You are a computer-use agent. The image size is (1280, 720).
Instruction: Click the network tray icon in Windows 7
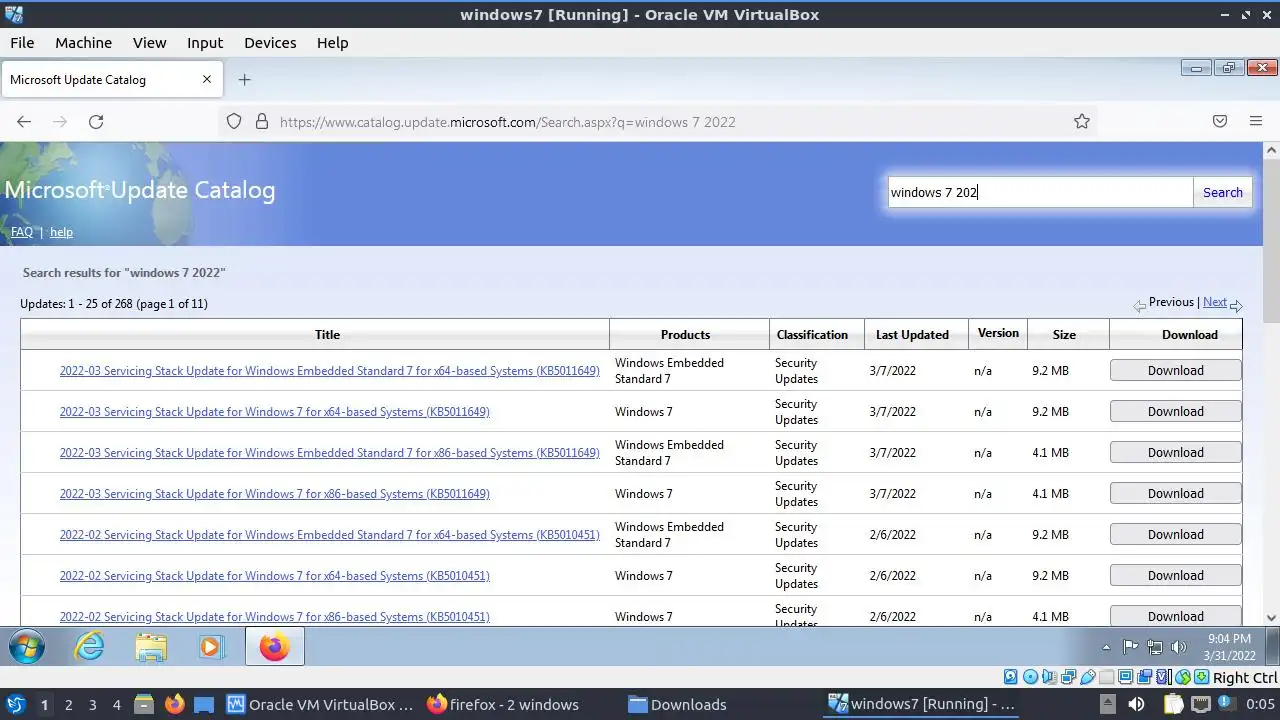tap(1155, 647)
